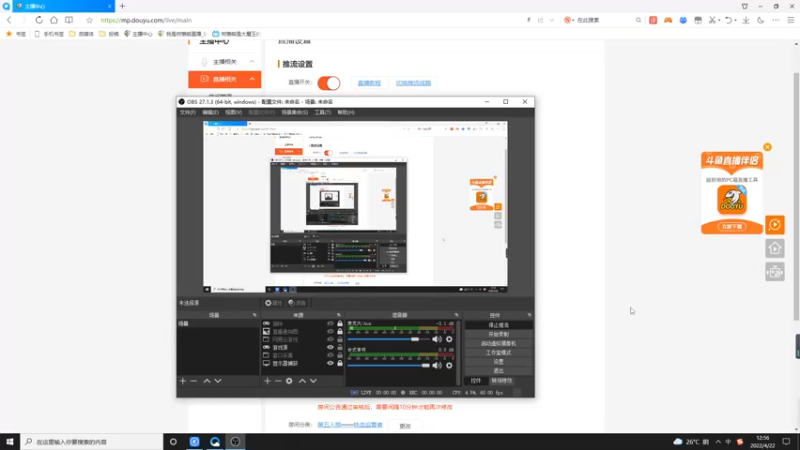Click the home icon on right sidebar
Screen dimensions: 800x450
774,248
